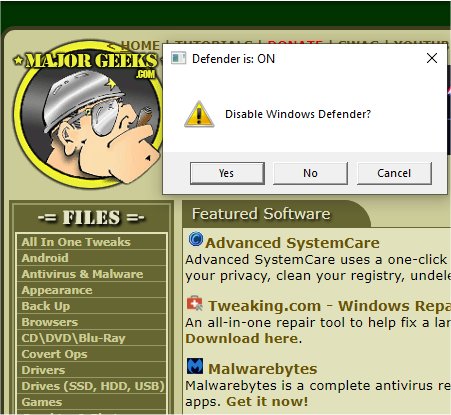Open Drives (SSD, HDD, USB) category
Viewport: 451px width, 415px height.
91,386
